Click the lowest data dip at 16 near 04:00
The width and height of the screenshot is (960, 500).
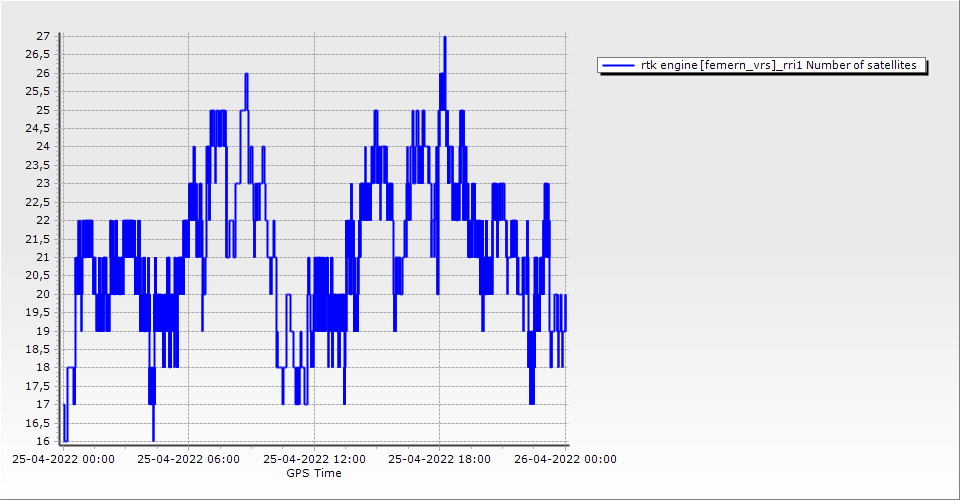click(x=153, y=438)
